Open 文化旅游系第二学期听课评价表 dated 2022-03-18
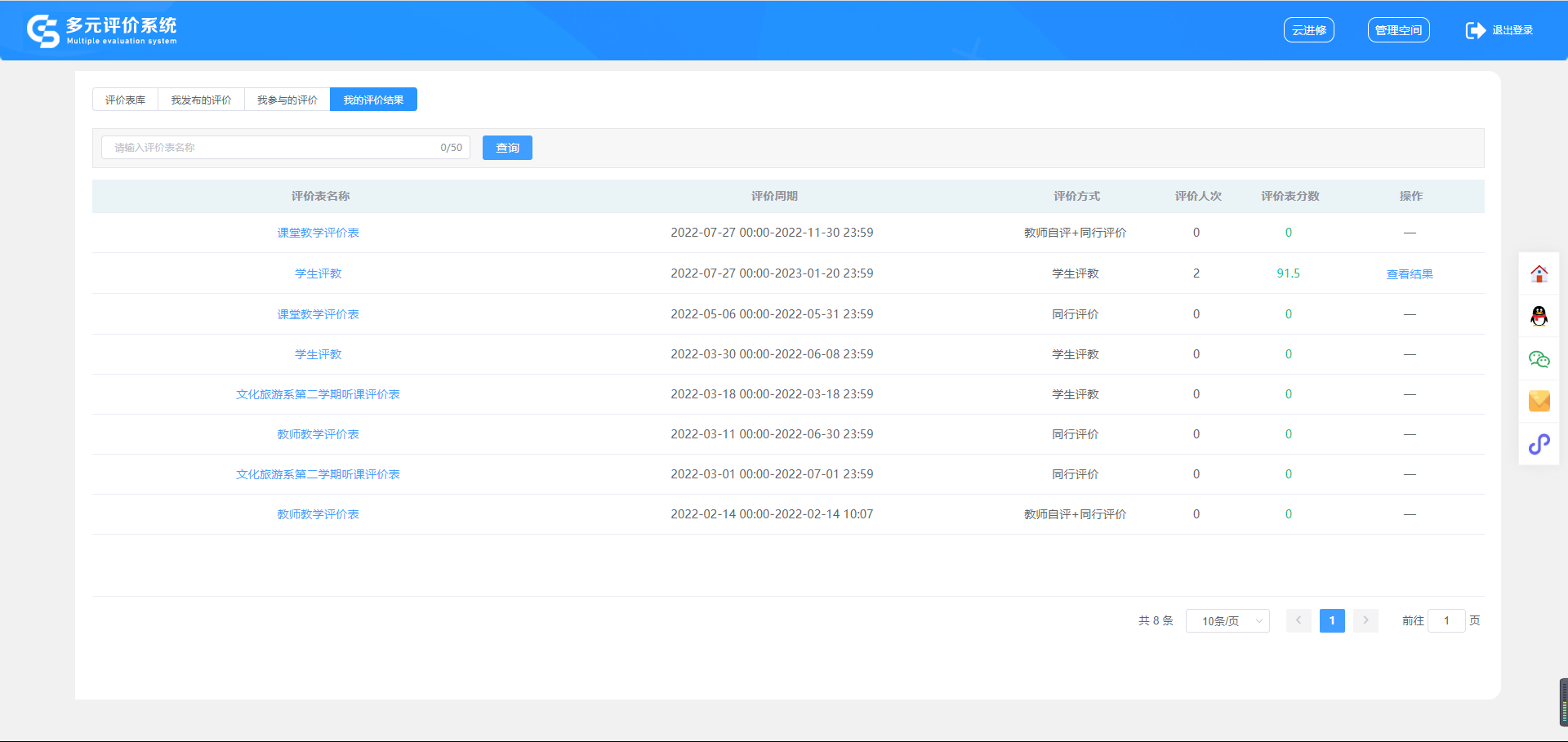 pos(318,394)
